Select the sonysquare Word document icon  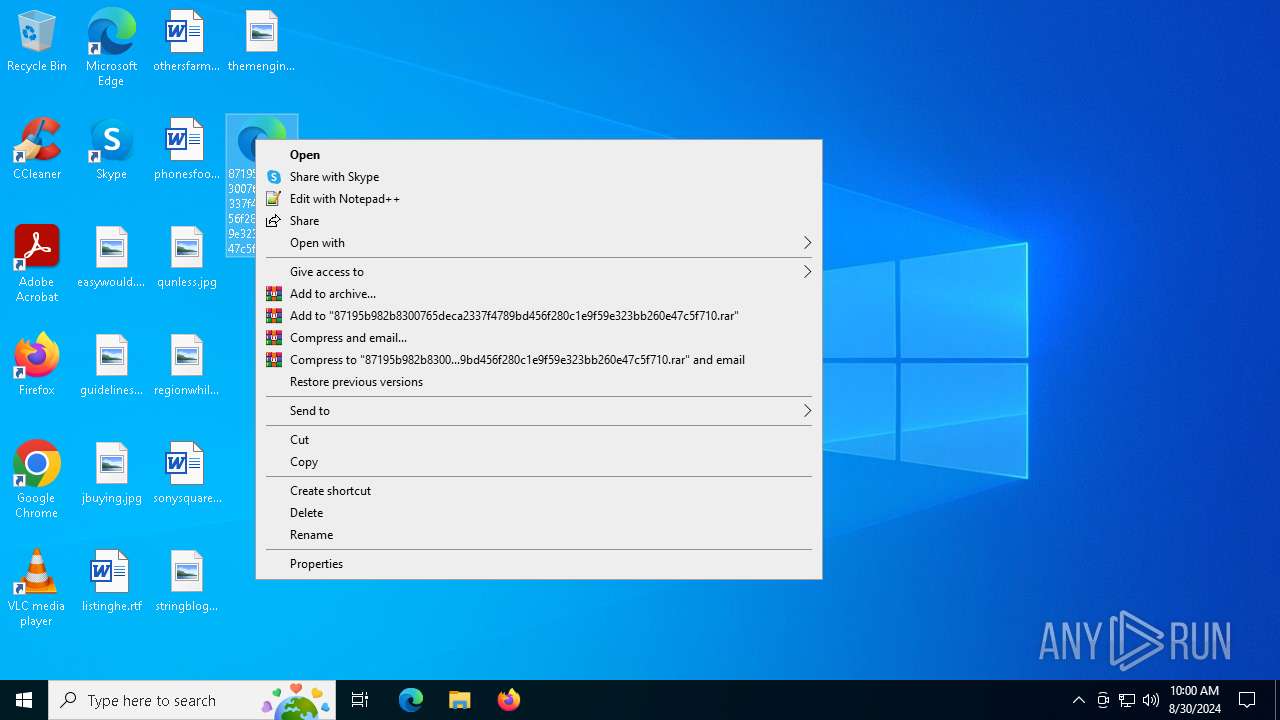click(x=186, y=474)
